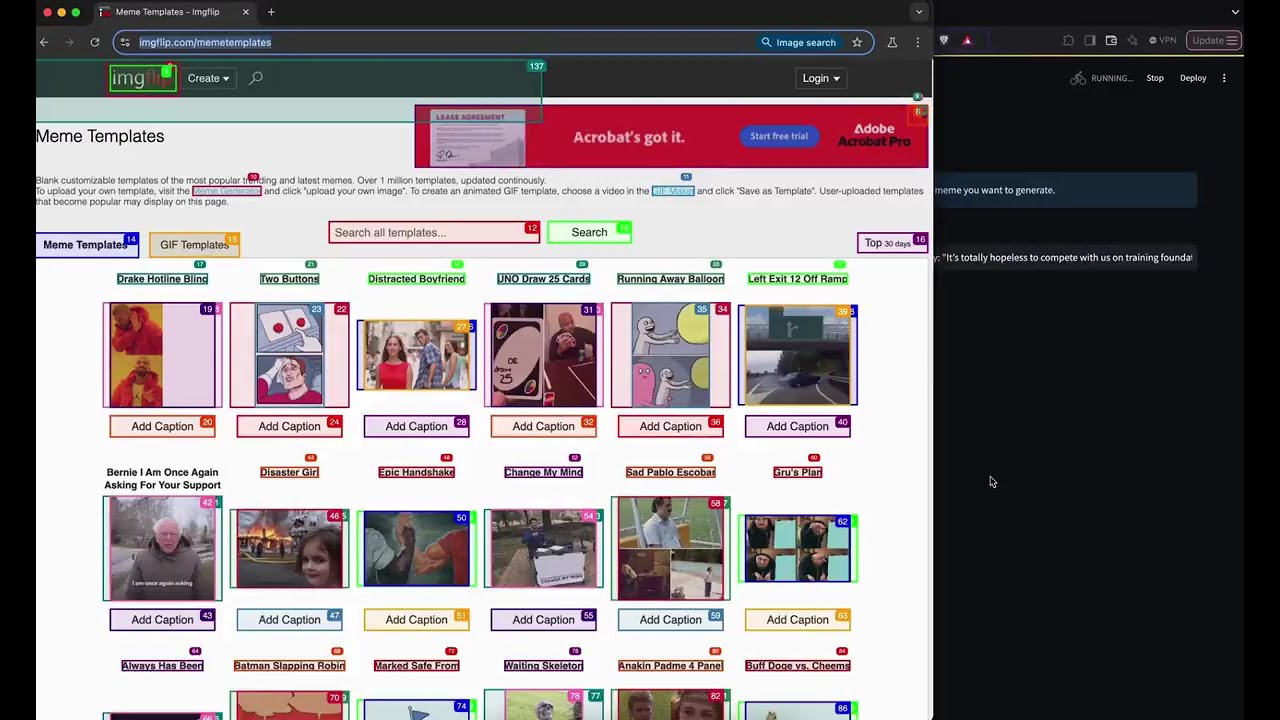
Task: Click the Brave rewards triangle icon
Action: 967,40
